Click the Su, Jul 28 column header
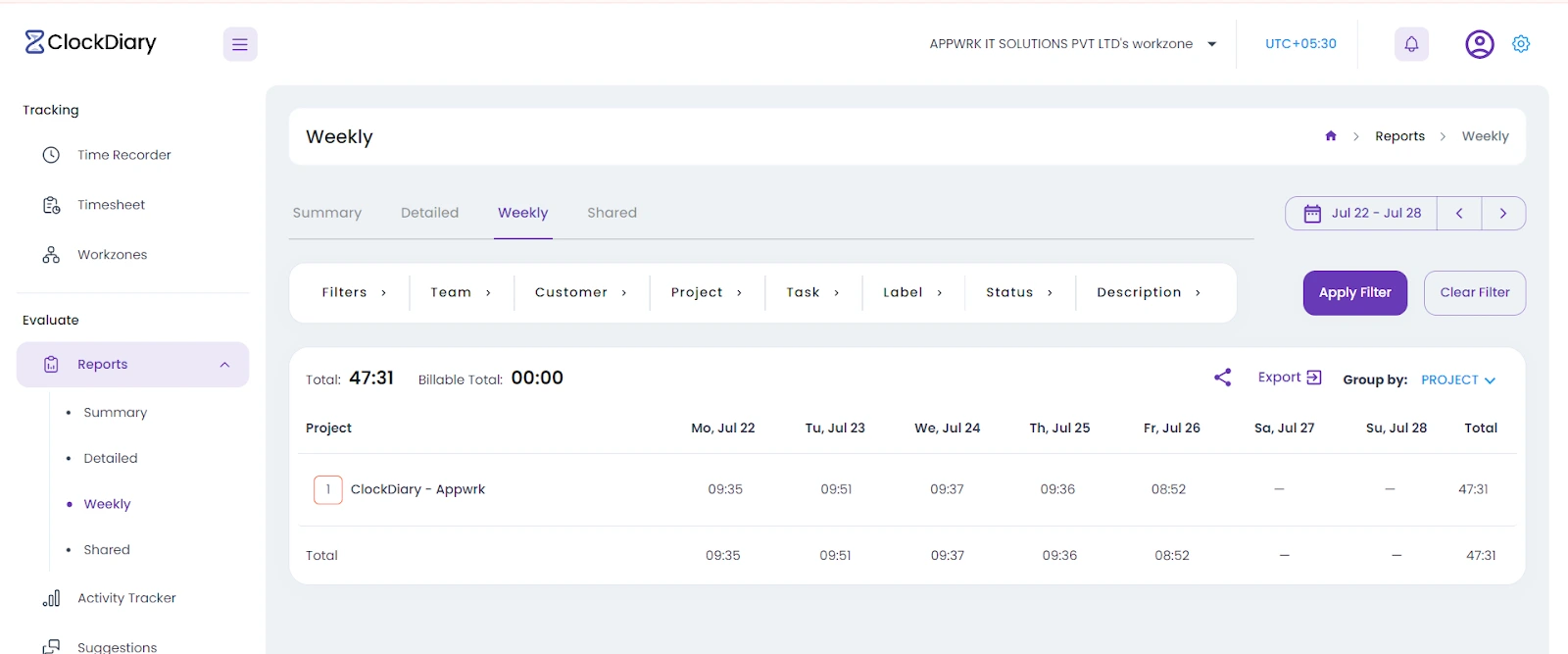The image size is (1568, 654). point(1396,428)
